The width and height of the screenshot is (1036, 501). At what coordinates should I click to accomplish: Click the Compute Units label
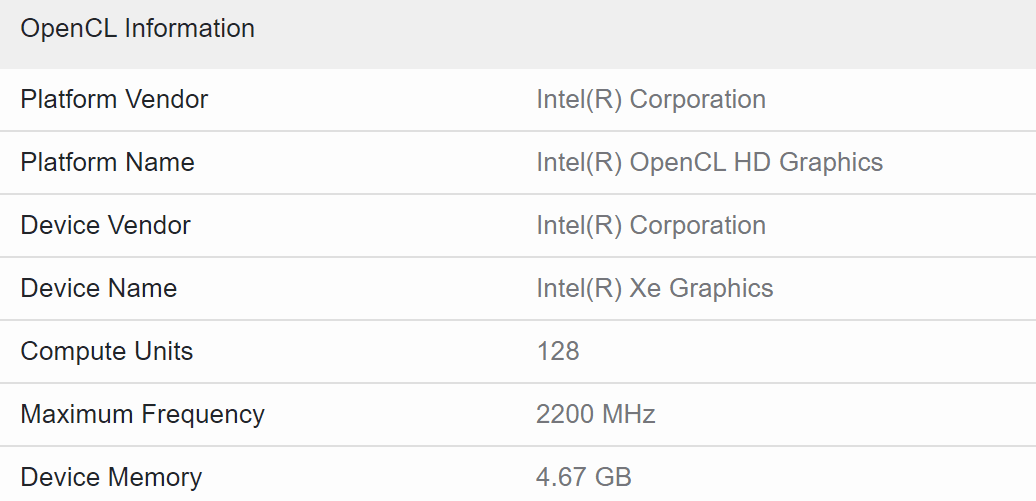(x=106, y=352)
